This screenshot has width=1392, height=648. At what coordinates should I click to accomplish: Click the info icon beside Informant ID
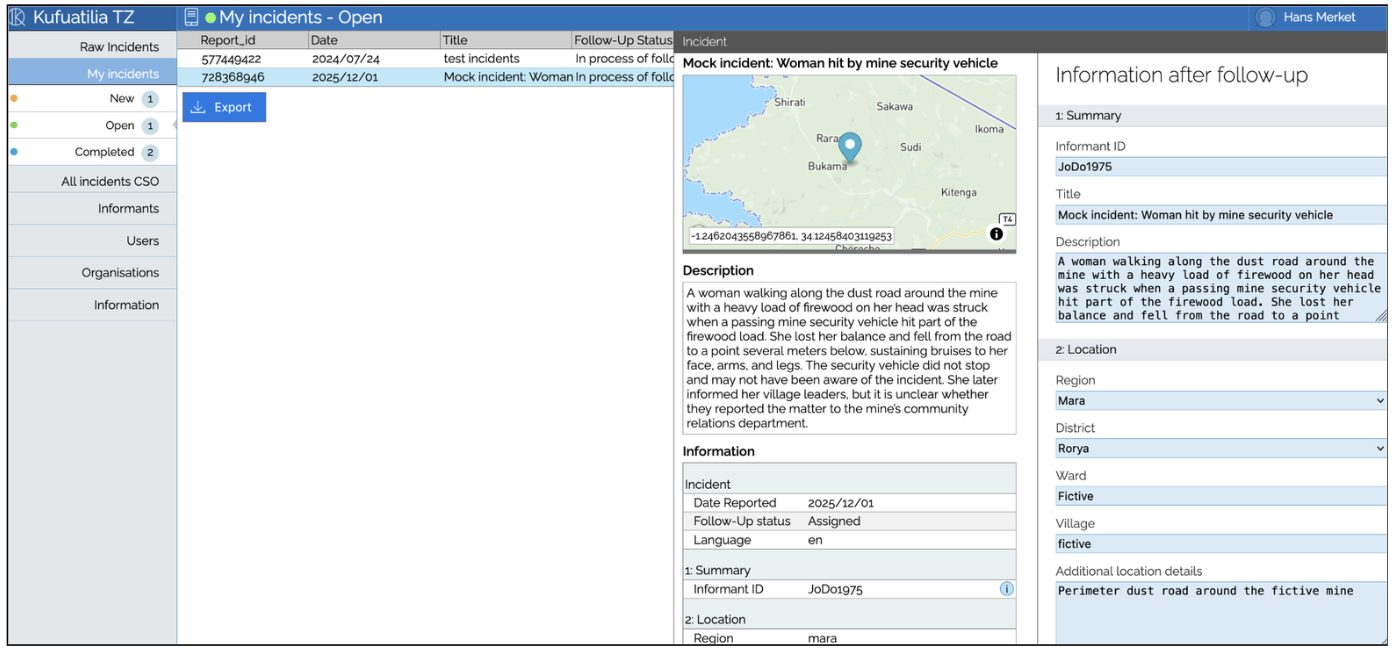point(1006,589)
